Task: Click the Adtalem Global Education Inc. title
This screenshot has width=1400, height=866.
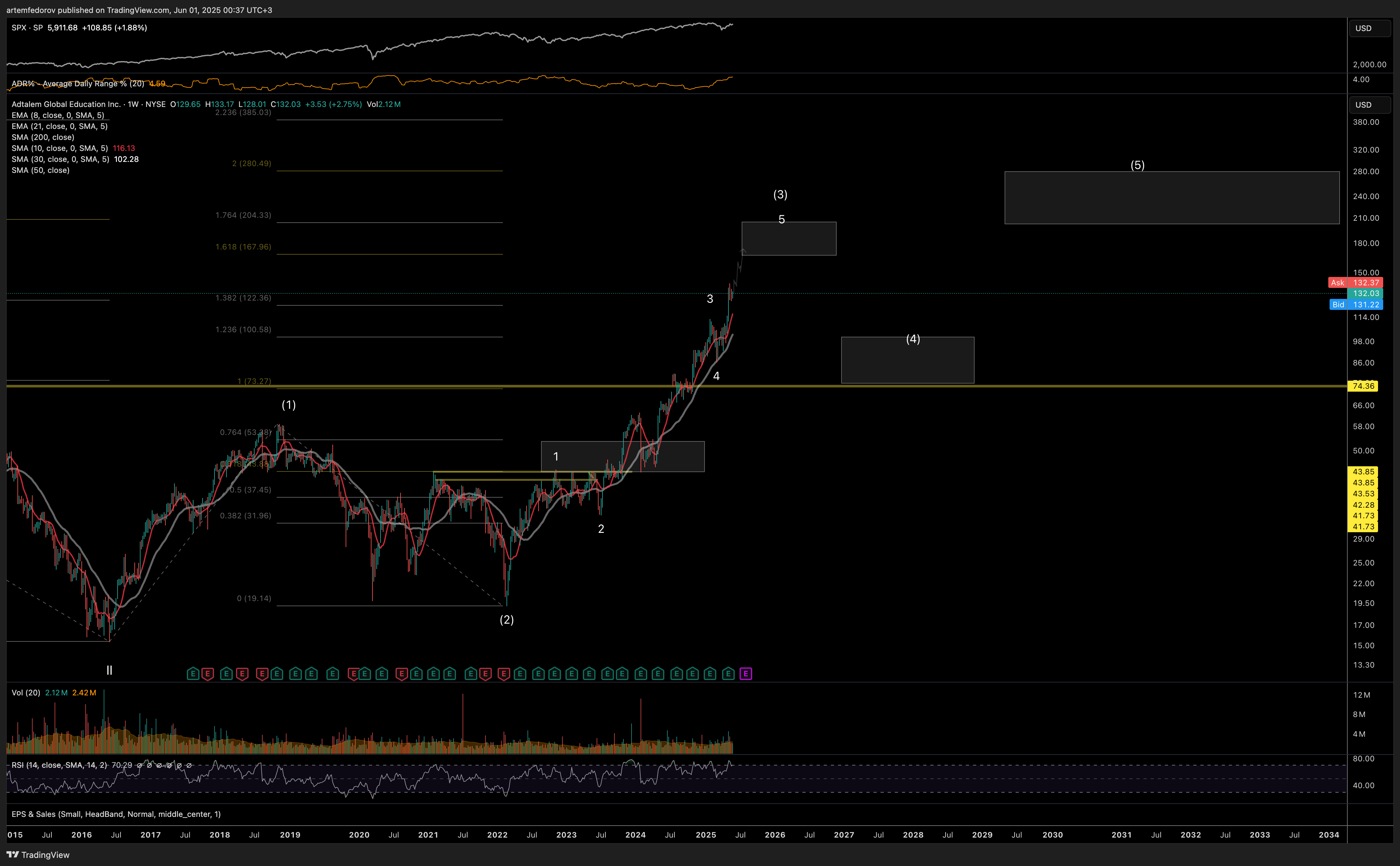Action: tap(66, 104)
